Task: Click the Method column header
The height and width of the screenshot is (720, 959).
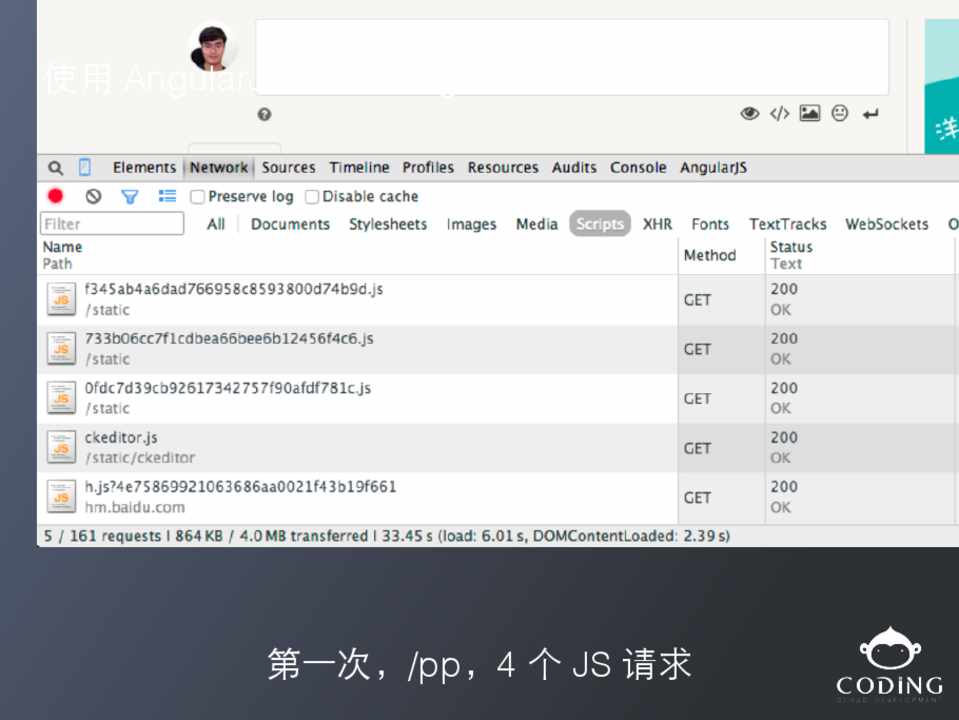Action: click(709, 255)
